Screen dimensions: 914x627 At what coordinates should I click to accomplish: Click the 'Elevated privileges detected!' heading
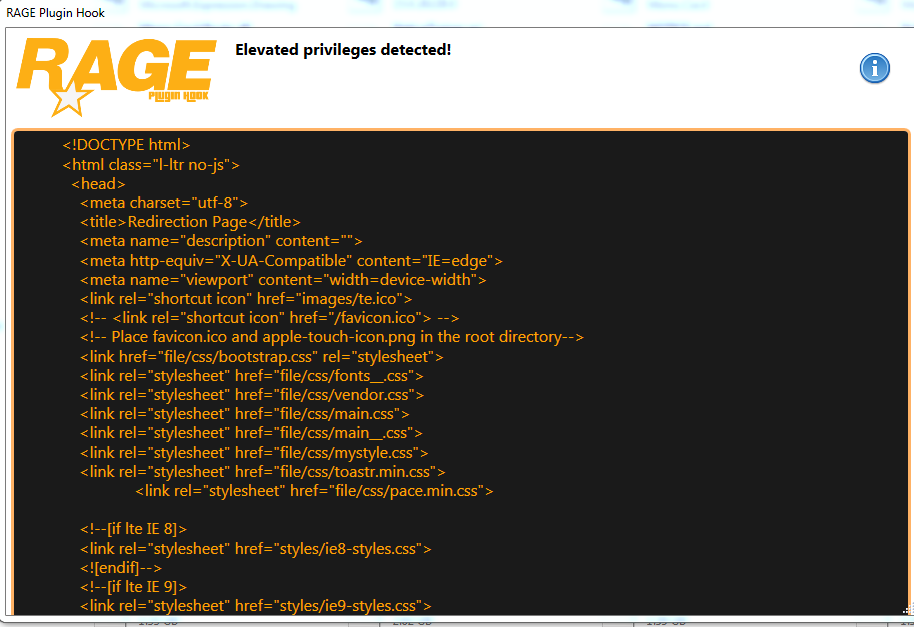point(343,50)
